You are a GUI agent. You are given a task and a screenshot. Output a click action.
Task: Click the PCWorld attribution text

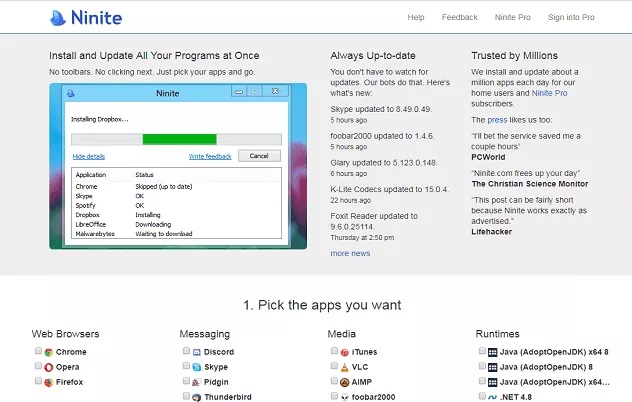(x=488, y=157)
